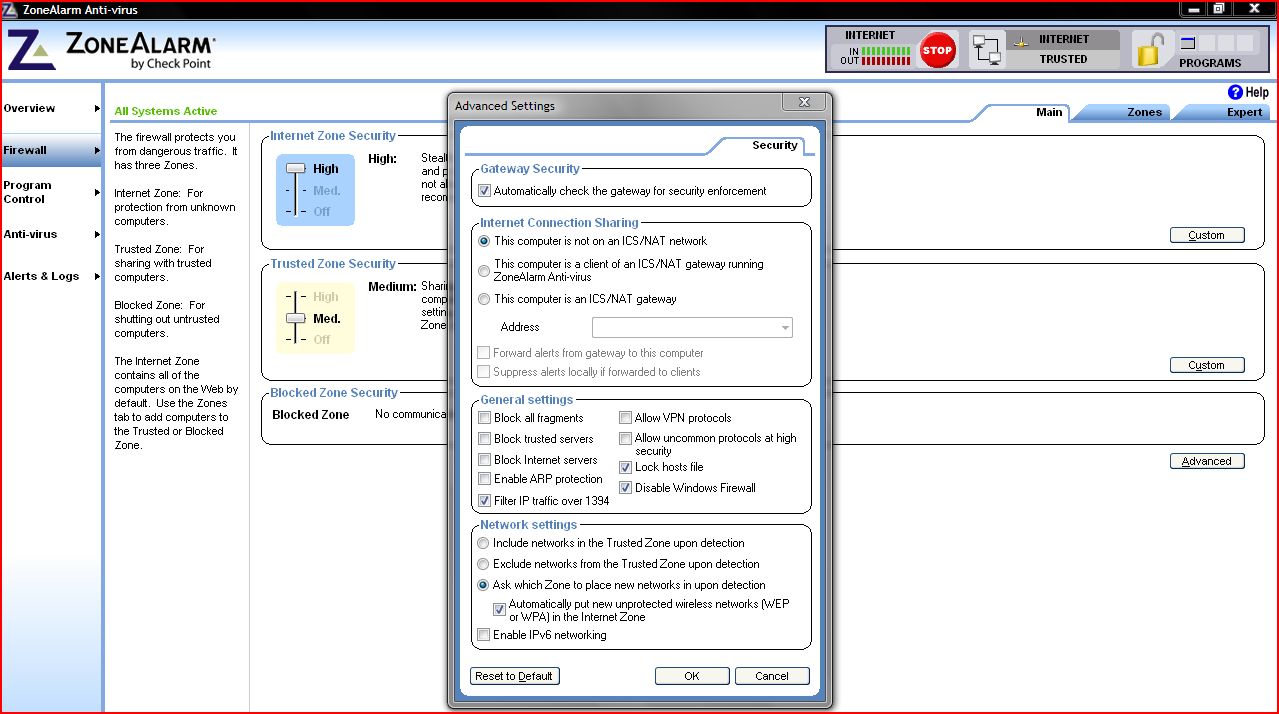The height and width of the screenshot is (714, 1279).
Task: Click the Internet Zone Security slider handle
Action: click(x=295, y=169)
